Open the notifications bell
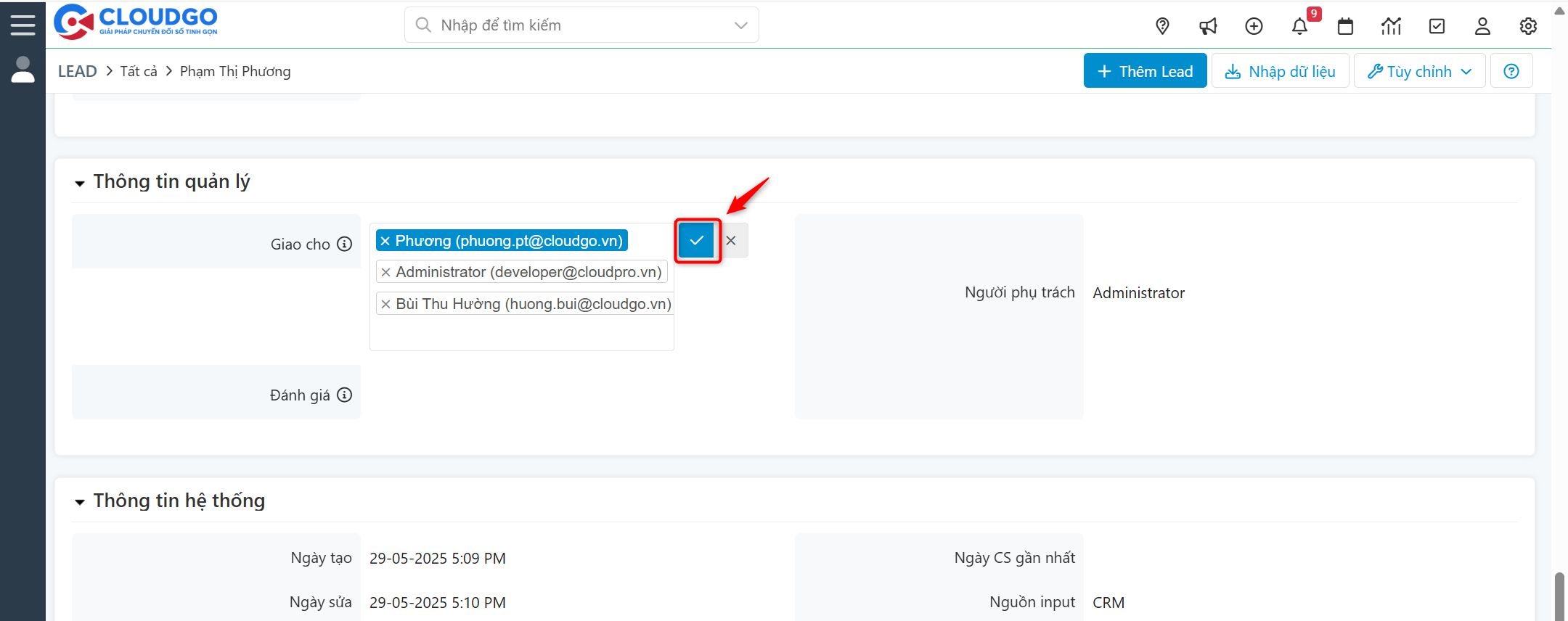 click(x=1299, y=26)
